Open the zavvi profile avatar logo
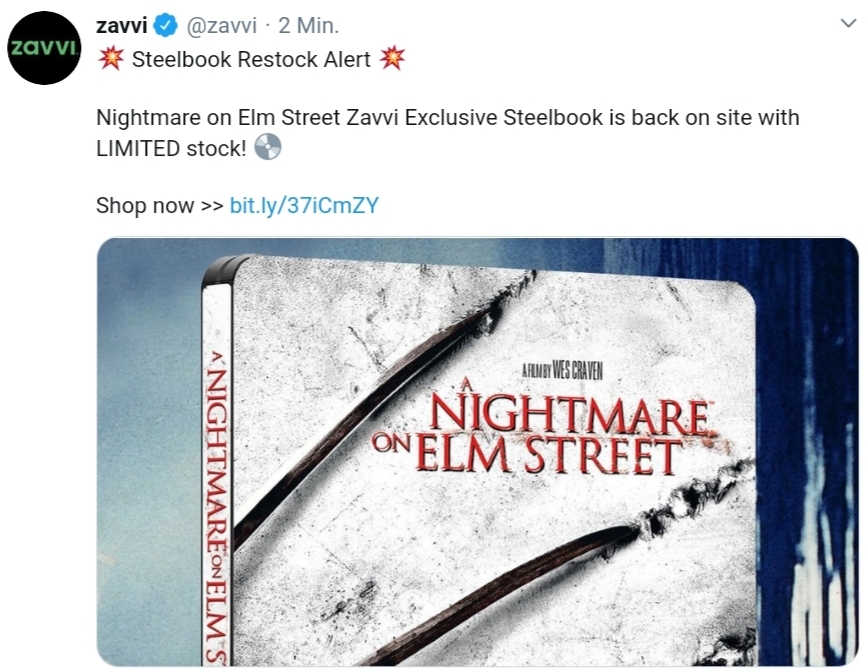Viewport: 865px width, 670px height. click(44, 47)
